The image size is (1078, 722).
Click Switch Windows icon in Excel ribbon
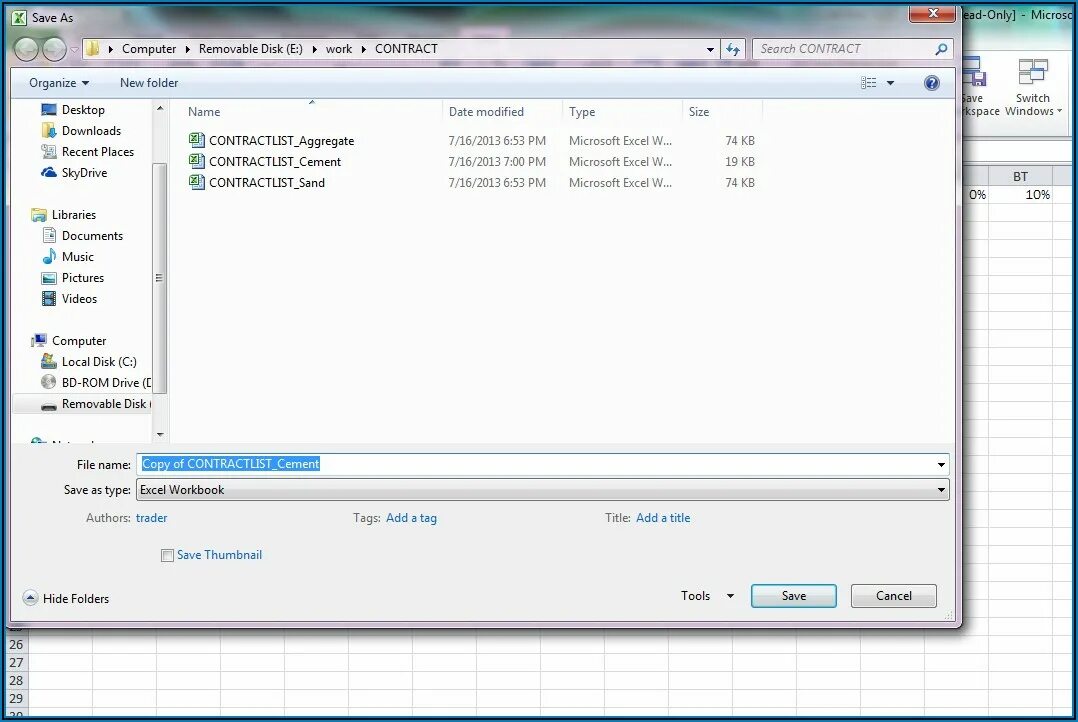pos(1033,74)
